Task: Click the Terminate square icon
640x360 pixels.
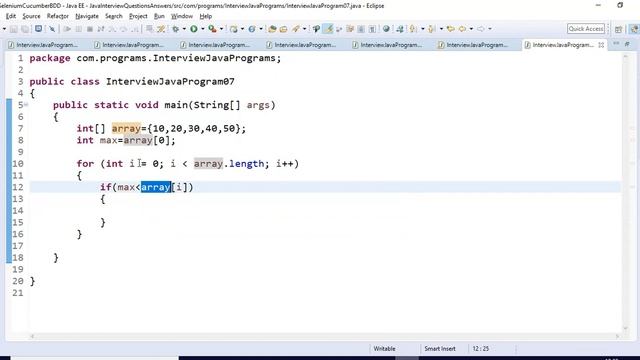Action: coord(90,29)
